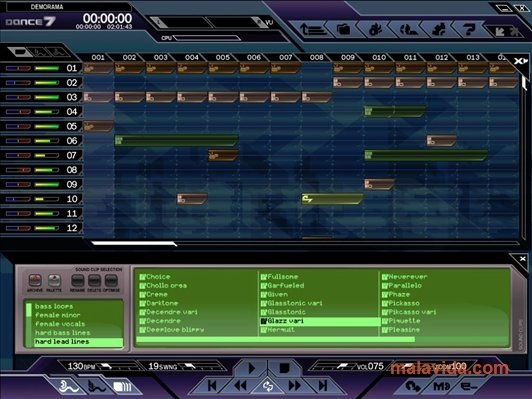Select the 'Deeplove blippy' sound clip
The width and height of the screenshot is (532, 399).
point(172,330)
